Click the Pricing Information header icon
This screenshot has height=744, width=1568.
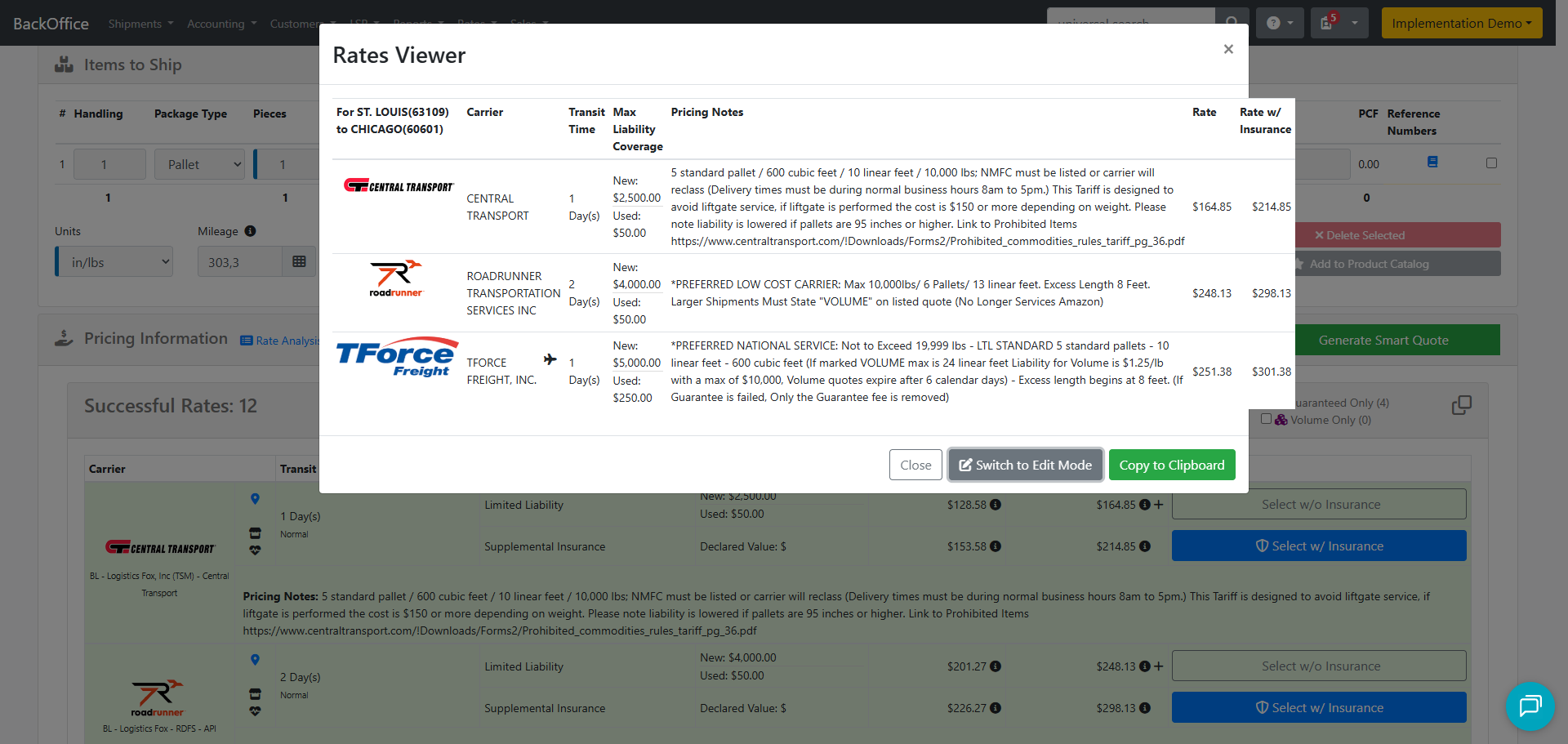64,338
